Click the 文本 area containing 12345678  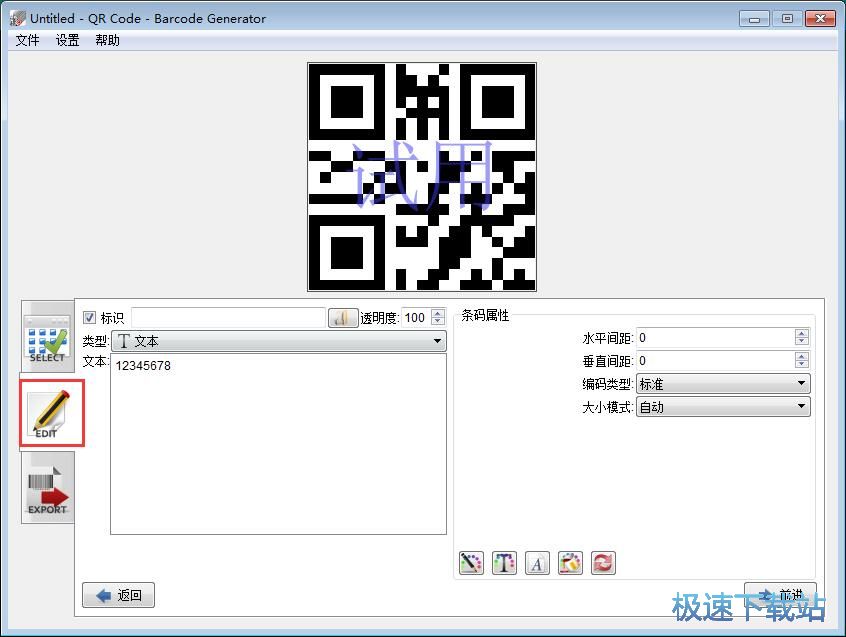pyautogui.click(x=278, y=444)
